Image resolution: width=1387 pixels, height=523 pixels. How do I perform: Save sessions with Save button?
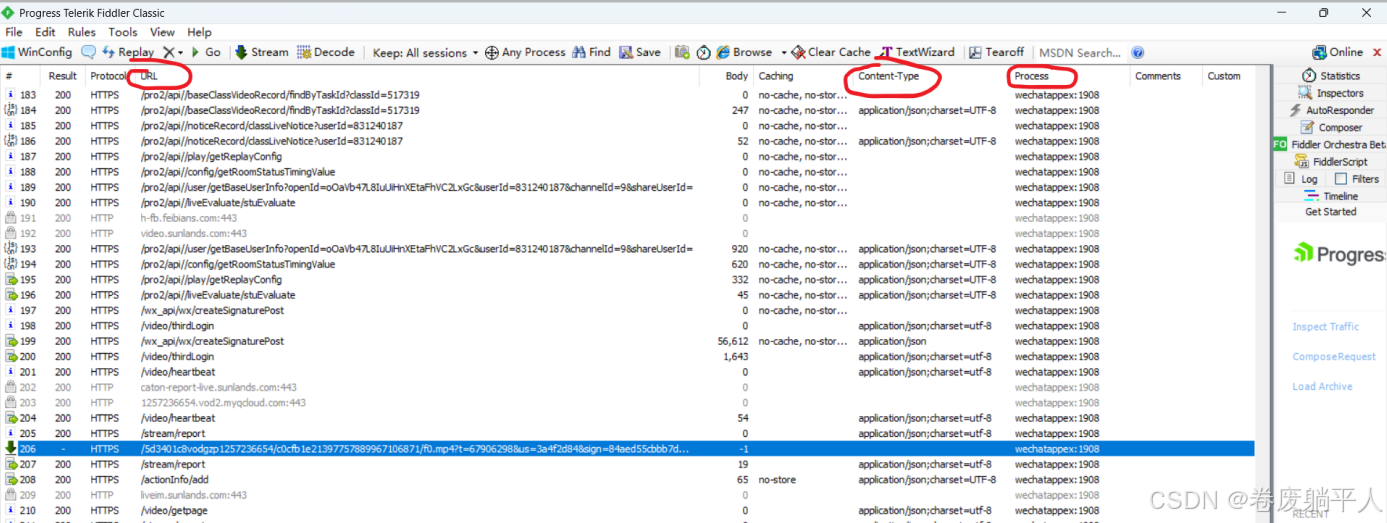point(640,52)
